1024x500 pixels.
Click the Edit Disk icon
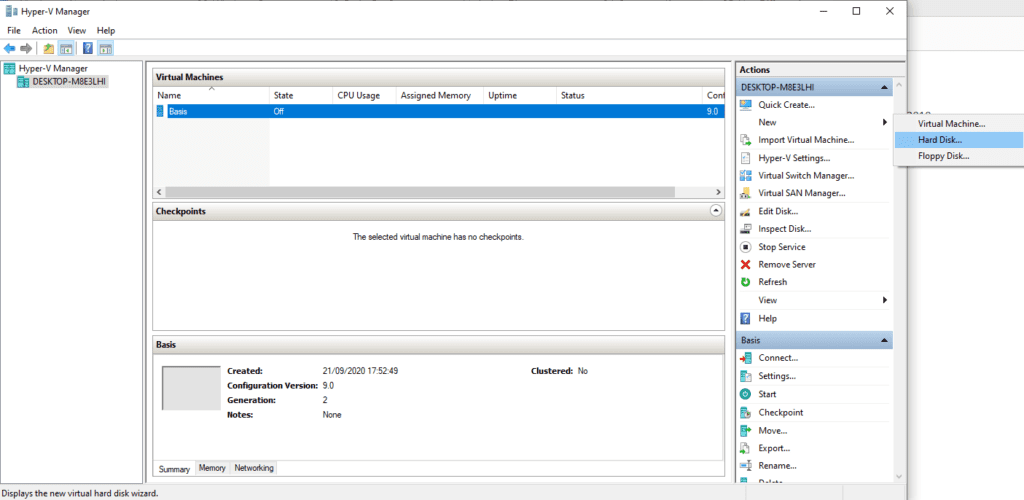click(746, 211)
